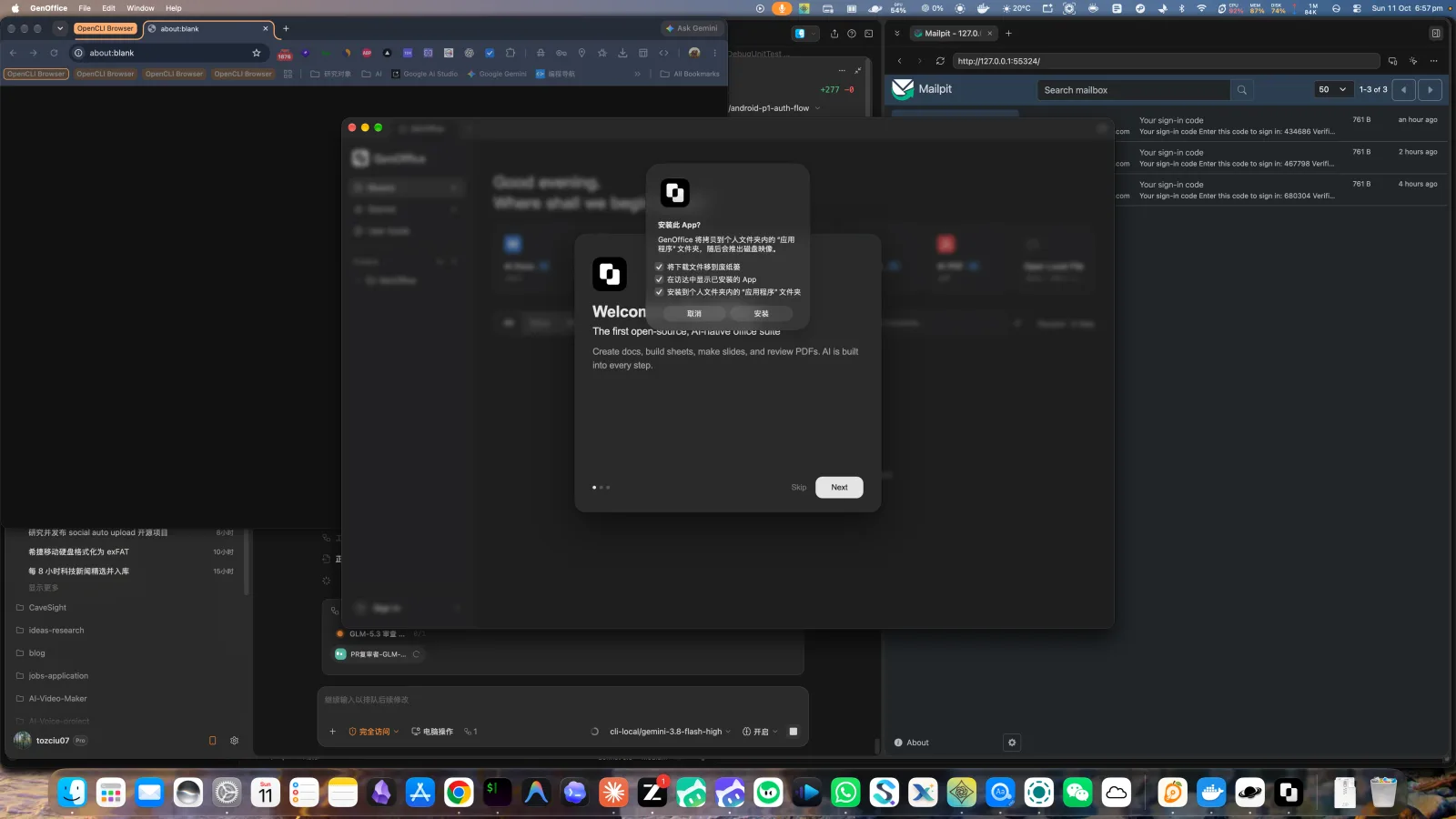The width and height of the screenshot is (1456, 819).
Task: Open the Window menu in menu bar
Action: coord(140,8)
